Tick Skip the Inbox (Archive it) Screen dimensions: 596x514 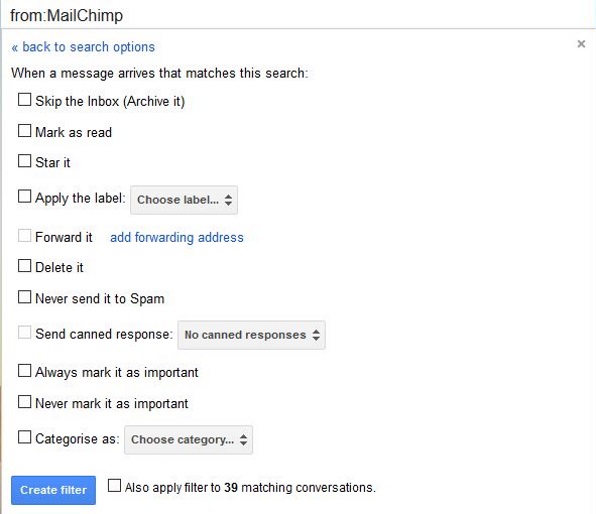pos(24,100)
